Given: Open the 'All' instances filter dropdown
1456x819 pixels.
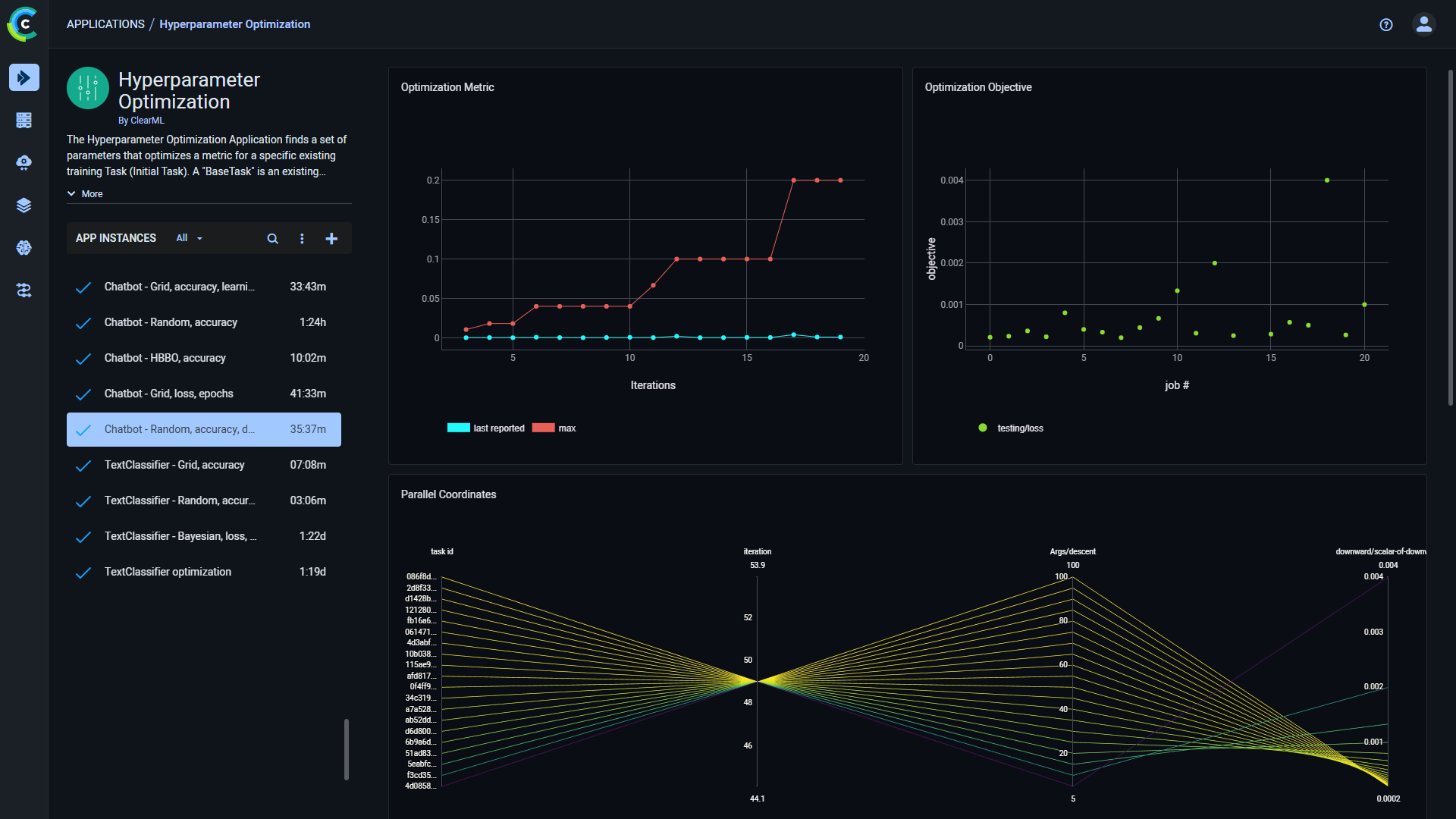Looking at the screenshot, I should (188, 238).
